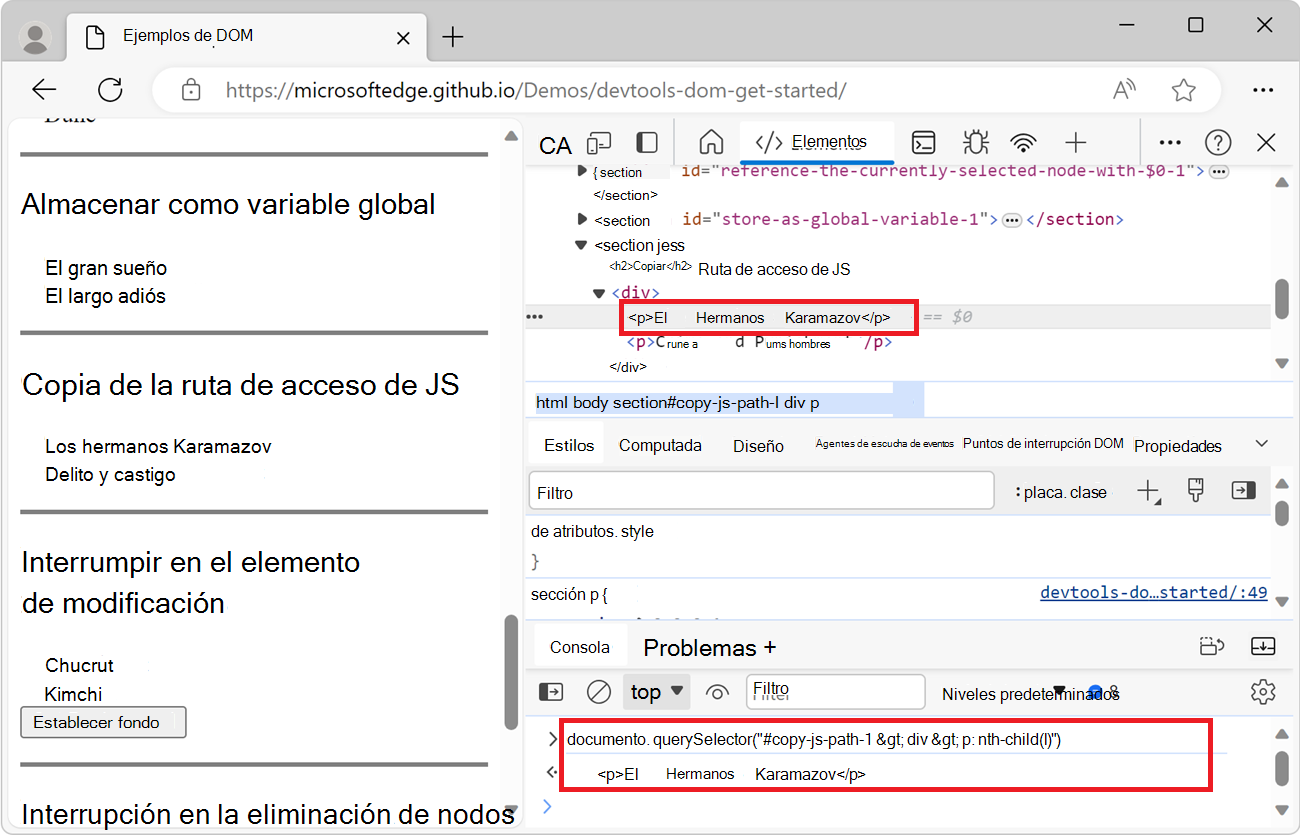1300x835 pixels.
Task: Click the DevTools home icon
Action: (x=711, y=143)
